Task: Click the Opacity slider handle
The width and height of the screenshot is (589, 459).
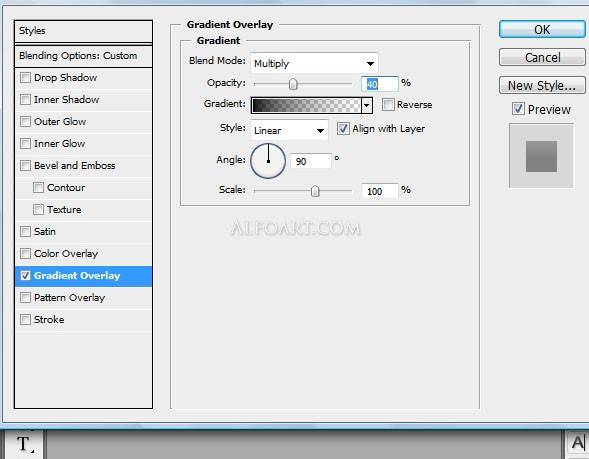Action: coord(293,84)
